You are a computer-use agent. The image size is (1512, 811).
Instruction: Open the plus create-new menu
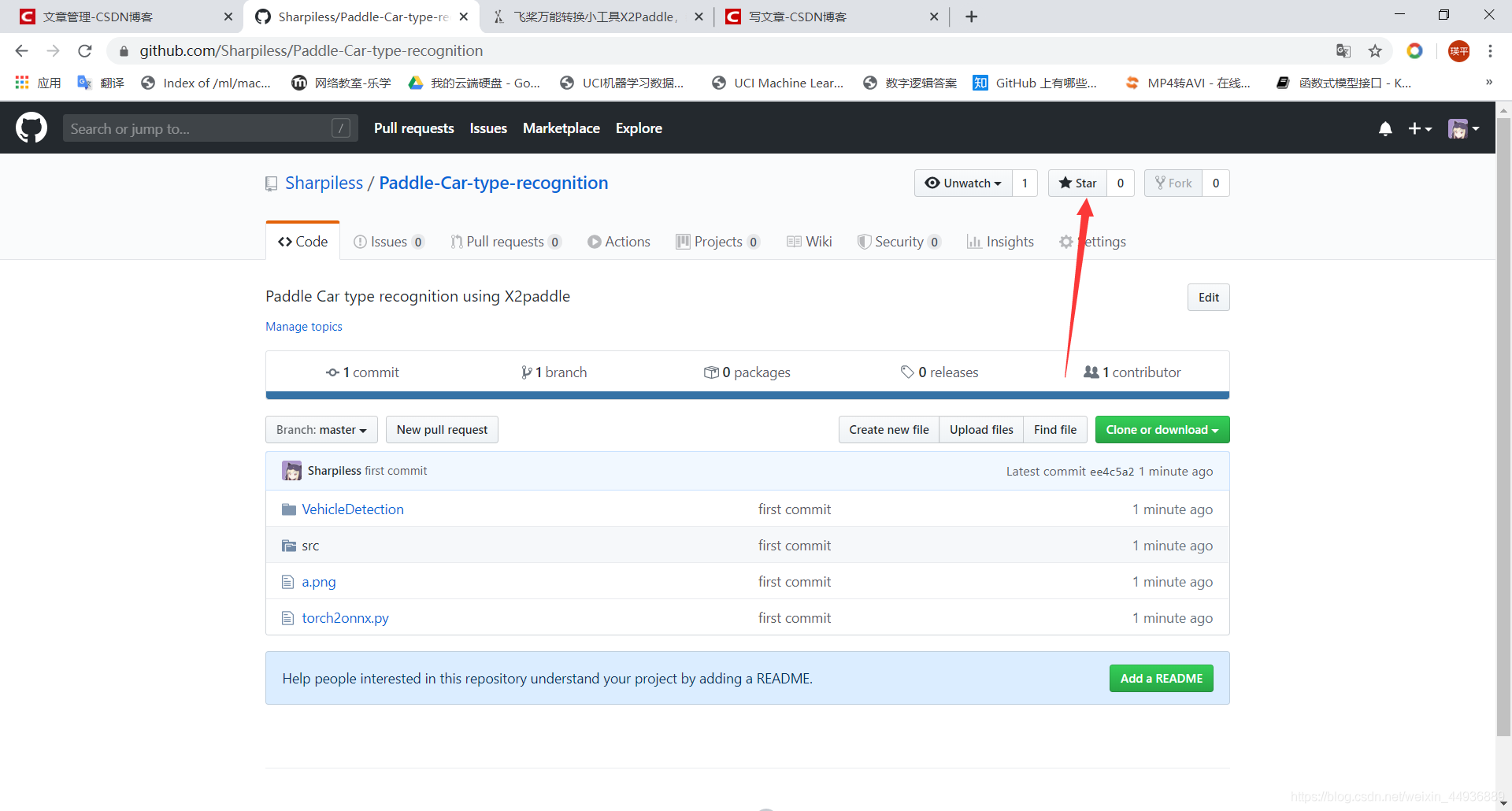point(1420,128)
